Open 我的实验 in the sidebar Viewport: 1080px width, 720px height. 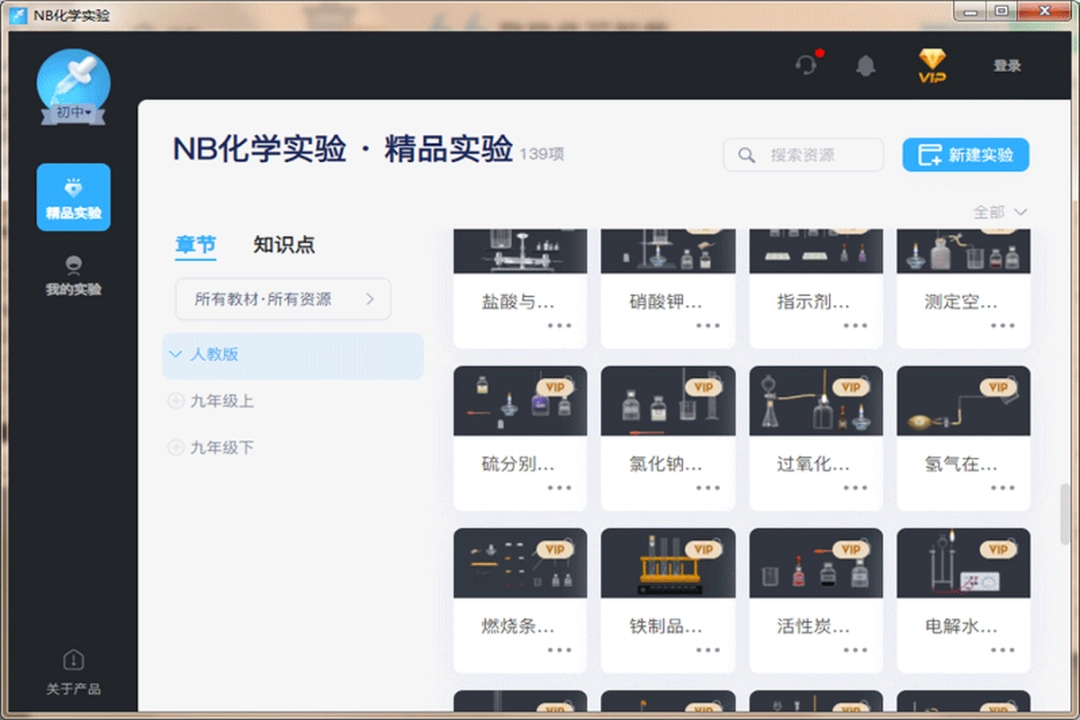72,274
